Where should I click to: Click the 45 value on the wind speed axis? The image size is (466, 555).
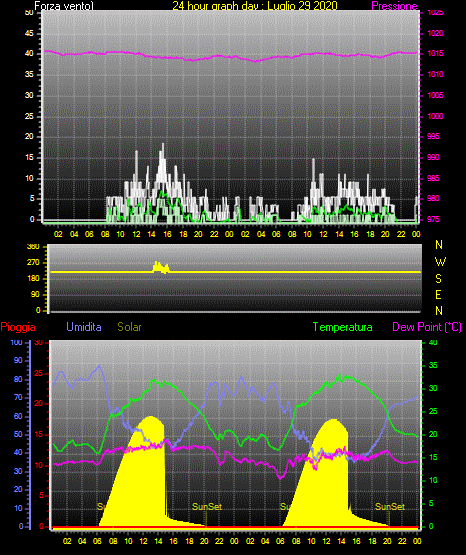(x=29, y=33)
